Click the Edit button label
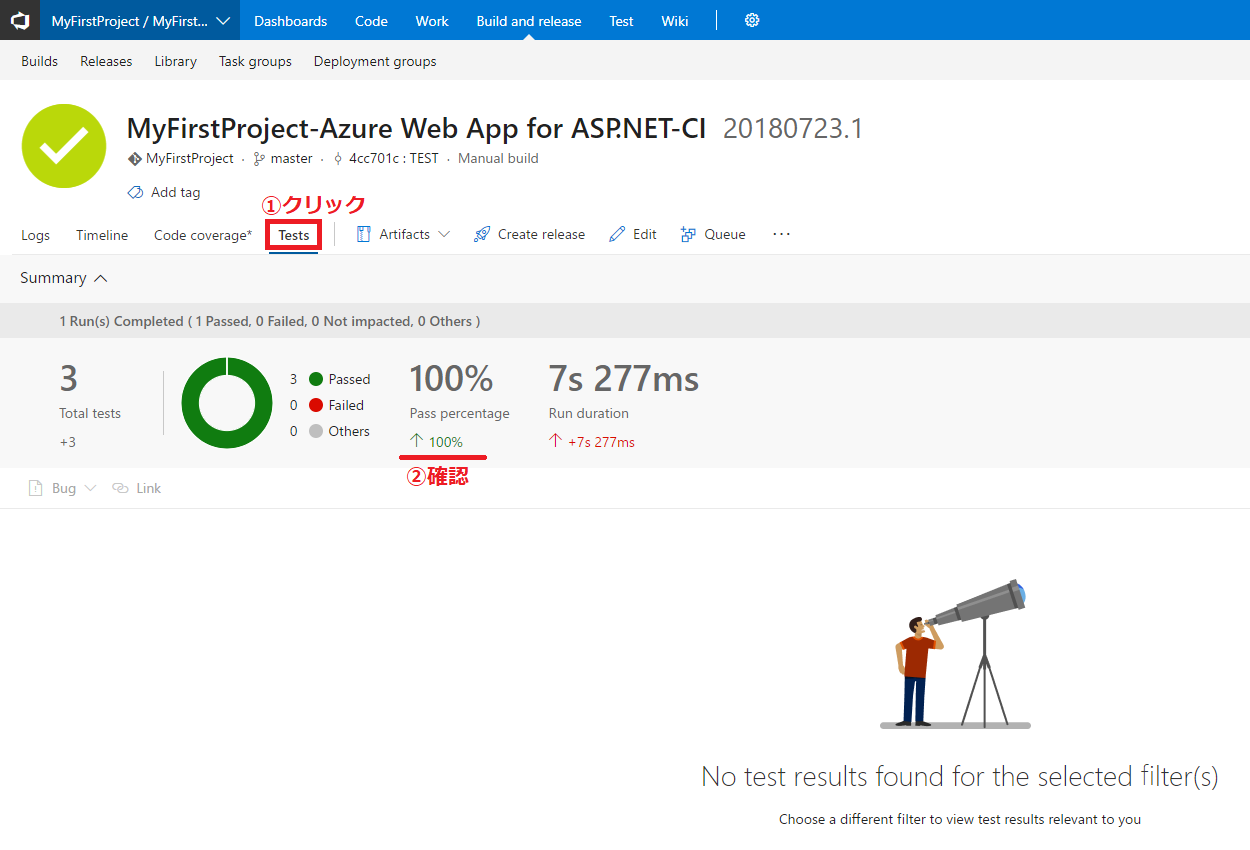 (645, 234)
